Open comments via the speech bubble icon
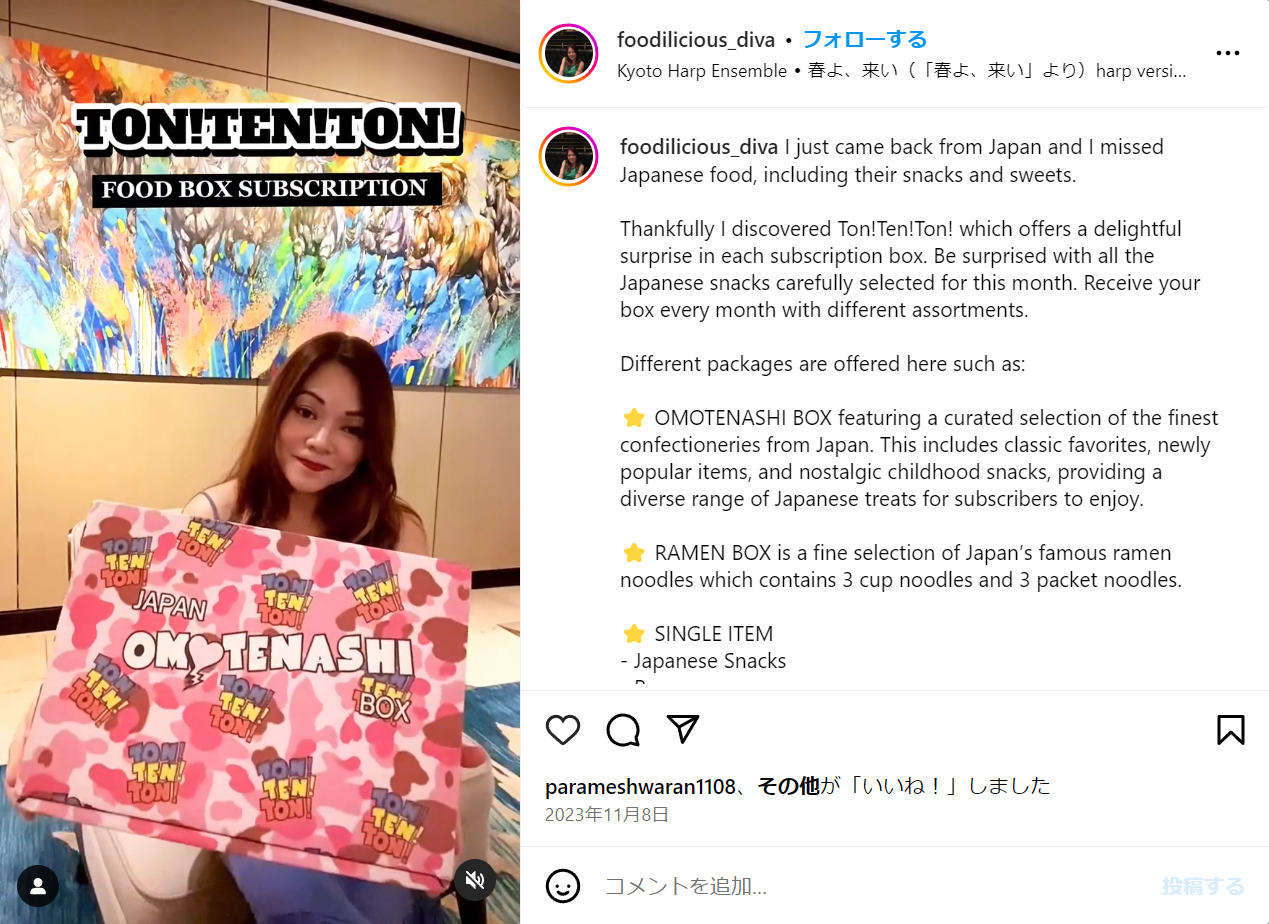The height and width of the screenshot is (924, 1269). point(623,730)
